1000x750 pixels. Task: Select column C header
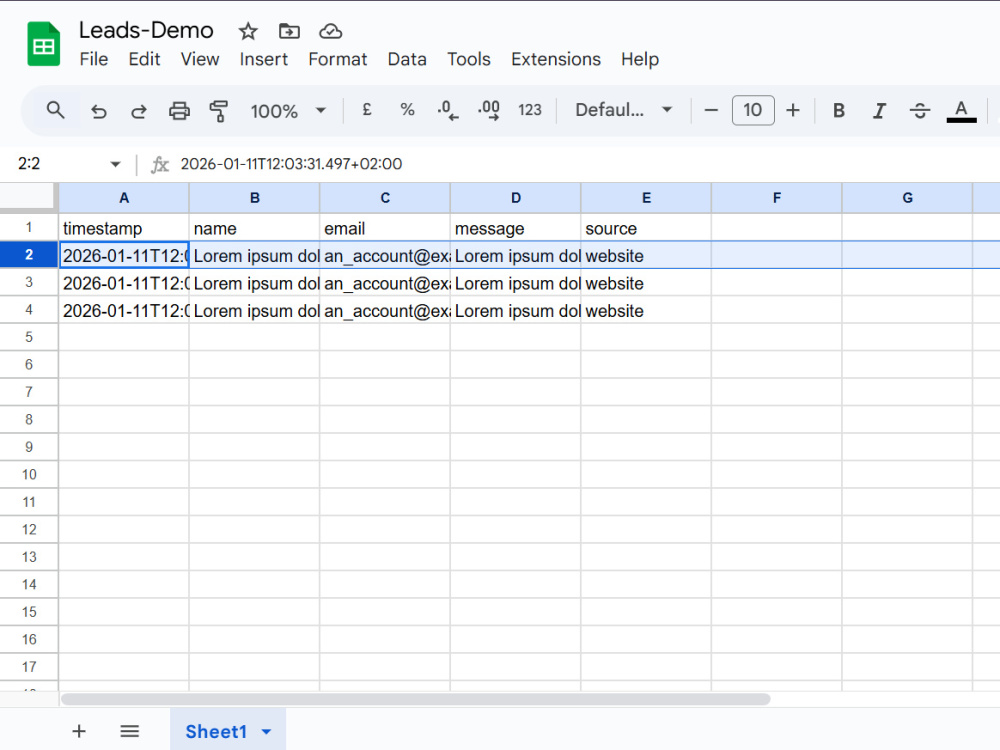(385, 198)
